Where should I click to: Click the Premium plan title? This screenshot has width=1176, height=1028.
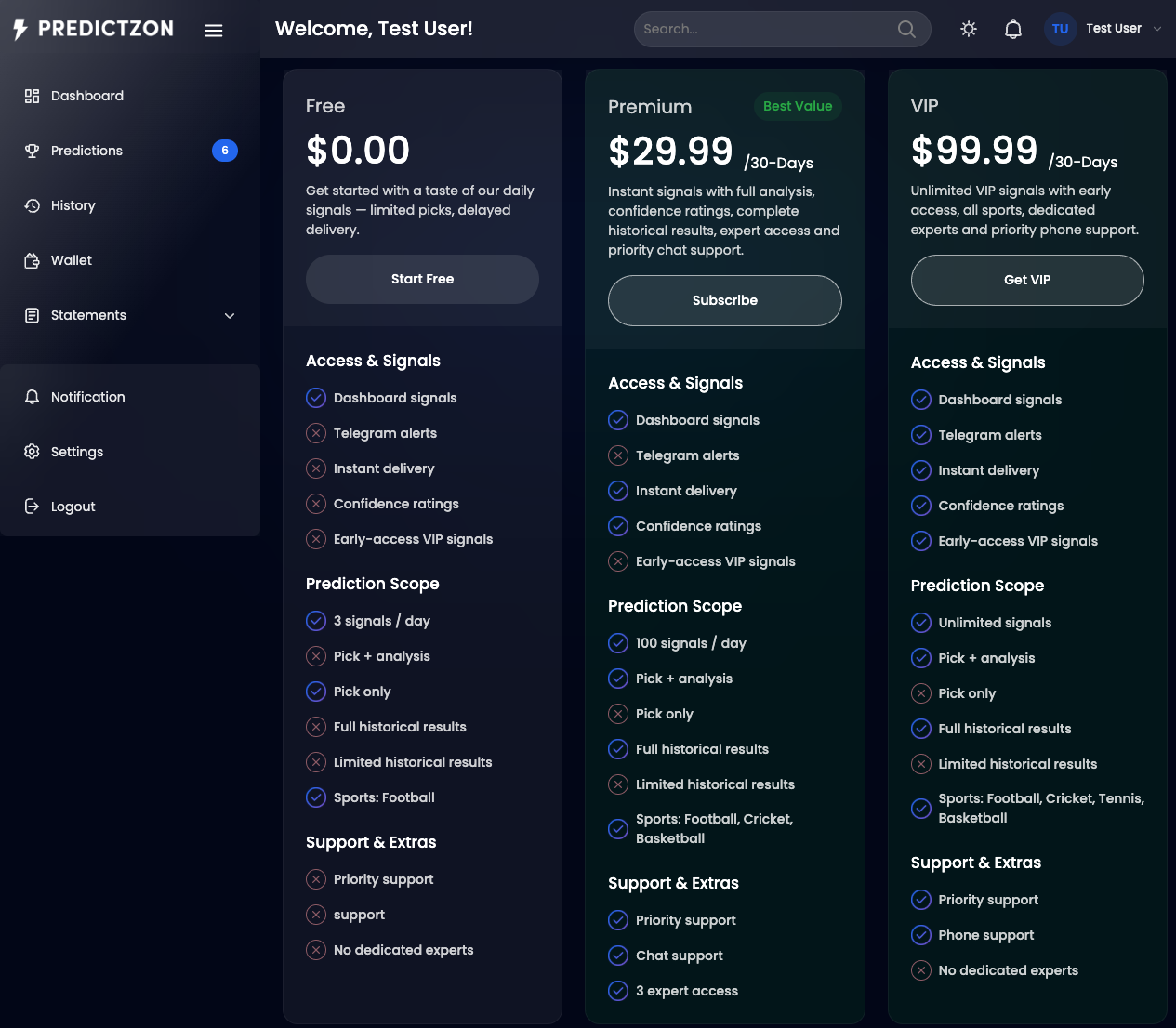coord(650,107)
